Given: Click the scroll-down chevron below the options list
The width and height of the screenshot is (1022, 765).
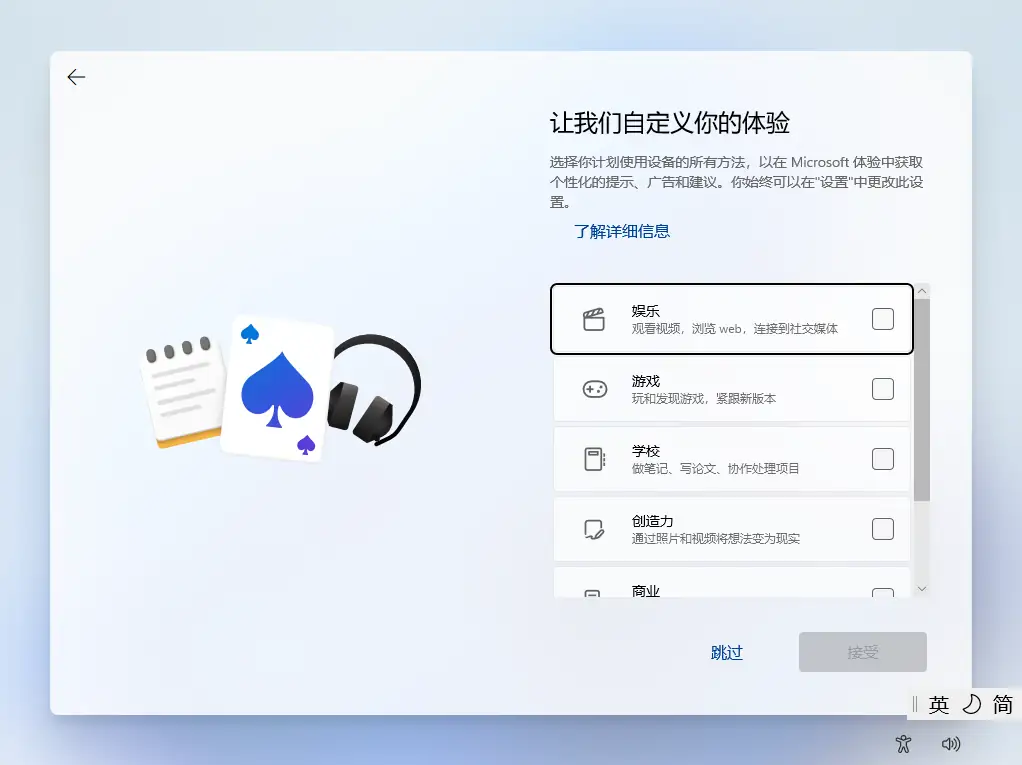Looking at the screenshot, I should click(x=921, y=589).
